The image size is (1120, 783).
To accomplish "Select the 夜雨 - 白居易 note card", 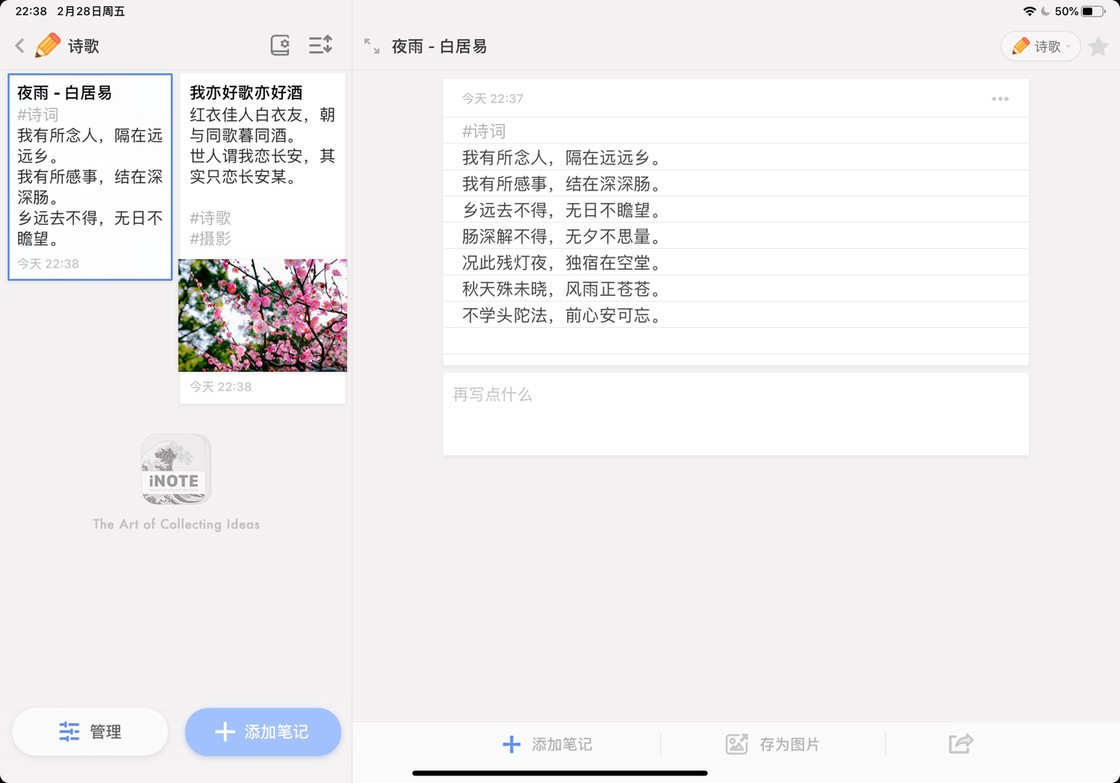I will coord(90,177).
